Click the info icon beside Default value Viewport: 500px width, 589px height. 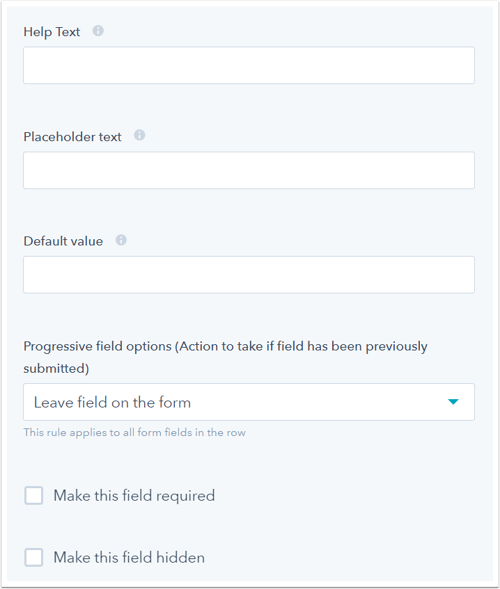tap(121, 240)
